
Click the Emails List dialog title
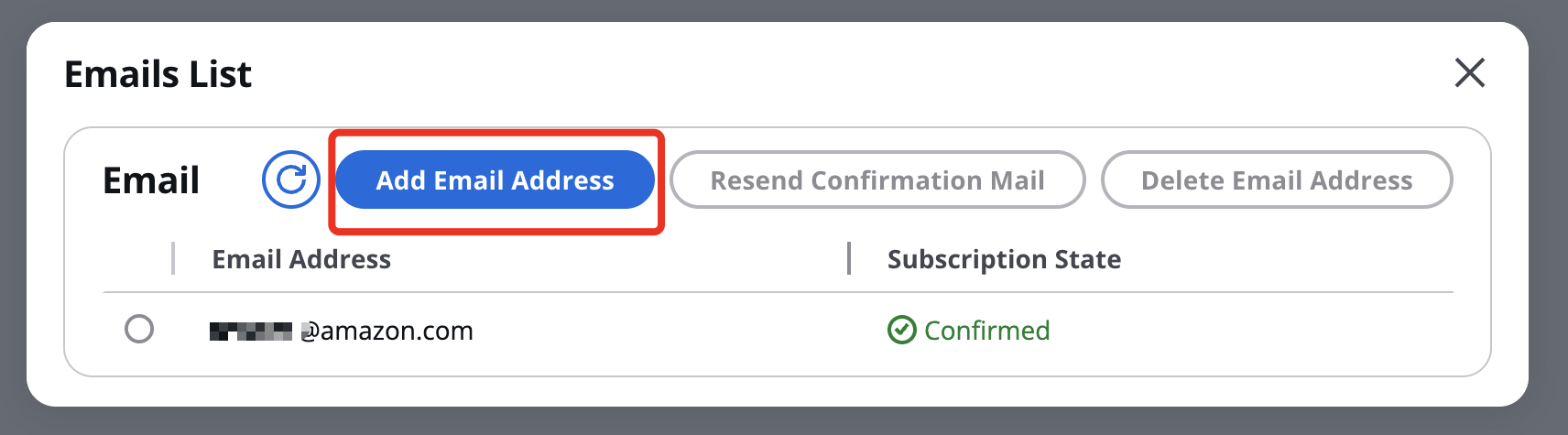click(158, 74)
